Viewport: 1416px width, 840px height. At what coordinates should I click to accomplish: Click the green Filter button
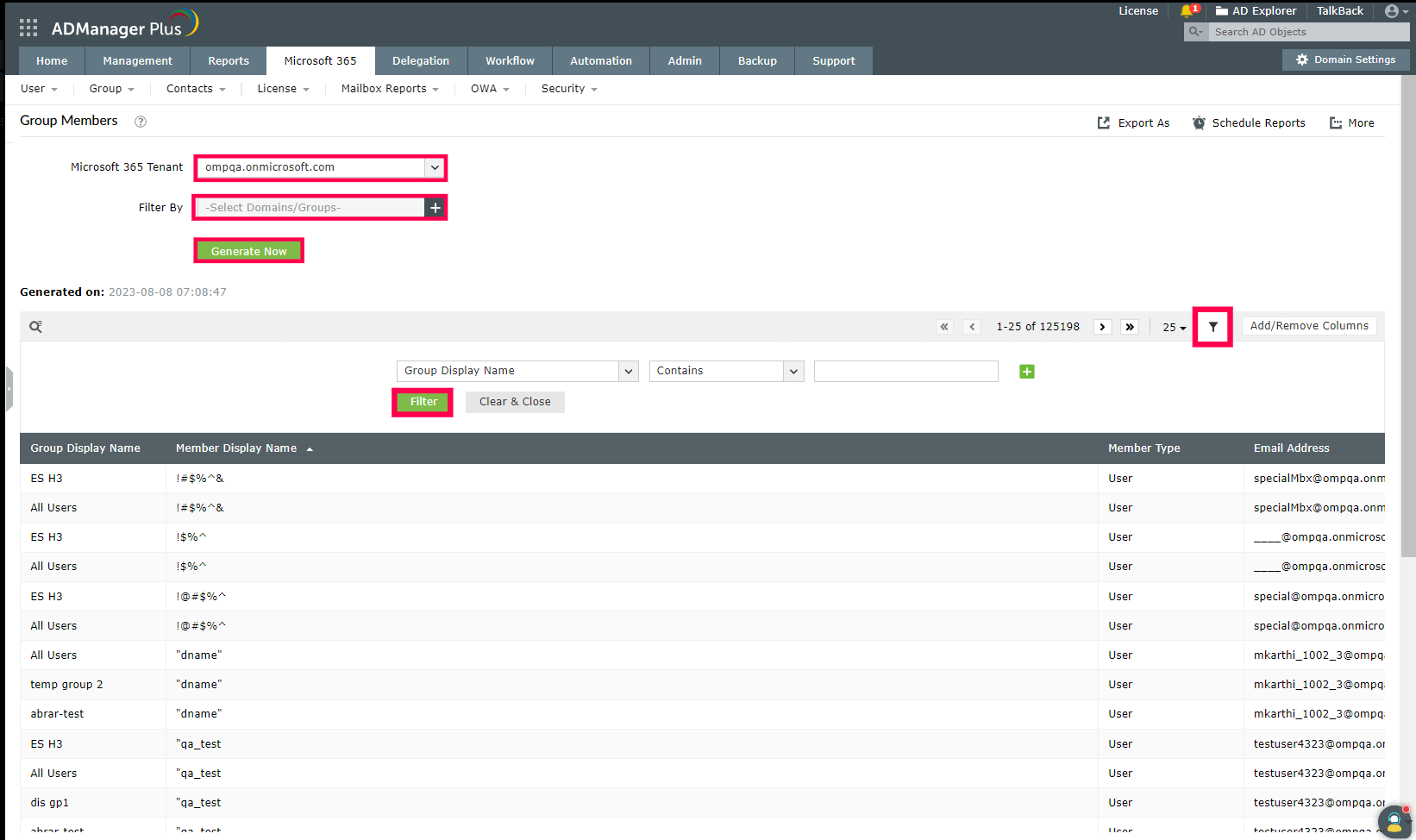tap(423, 402)
